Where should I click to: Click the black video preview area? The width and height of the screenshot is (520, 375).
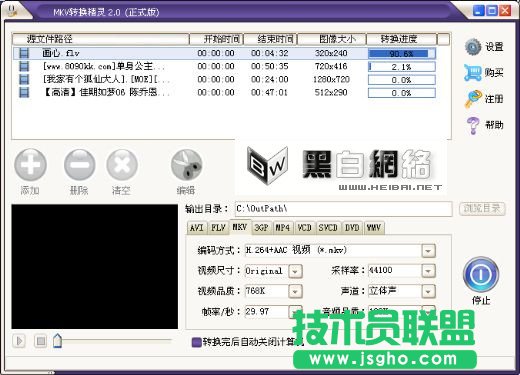click(x=95, y=267)
